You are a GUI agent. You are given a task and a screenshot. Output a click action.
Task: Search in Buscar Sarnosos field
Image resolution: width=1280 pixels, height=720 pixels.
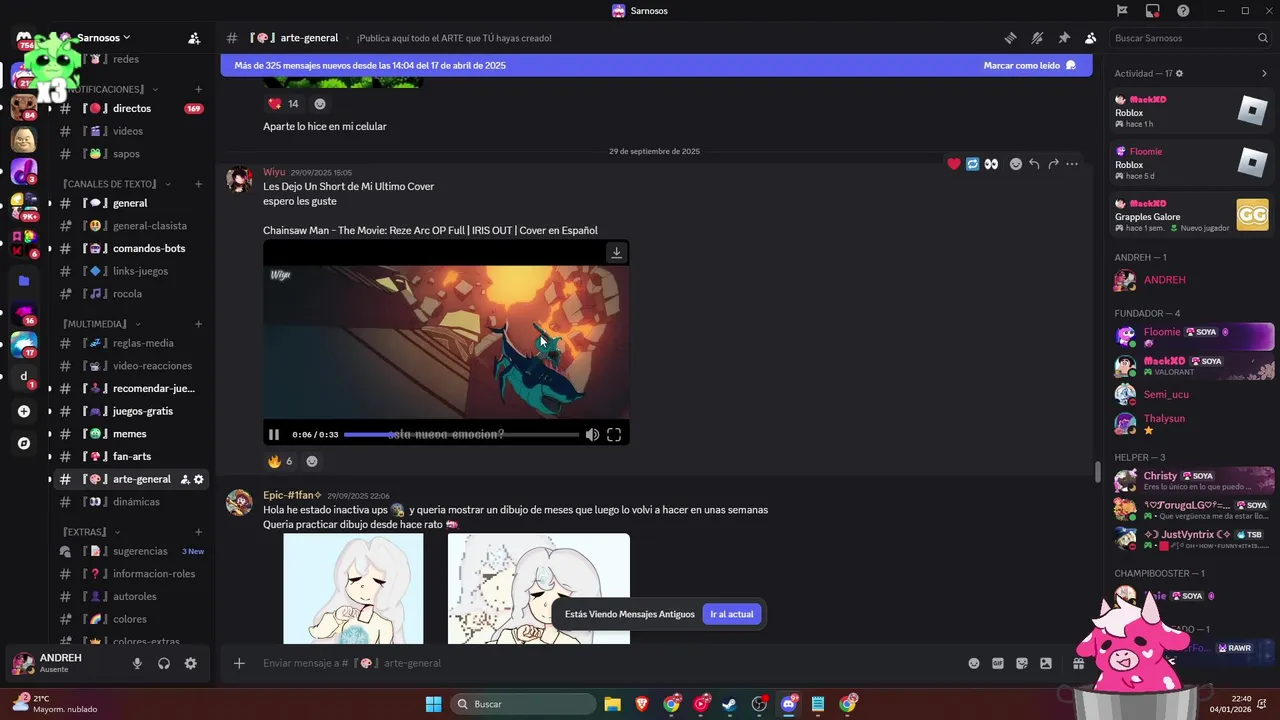point(1190,38)
